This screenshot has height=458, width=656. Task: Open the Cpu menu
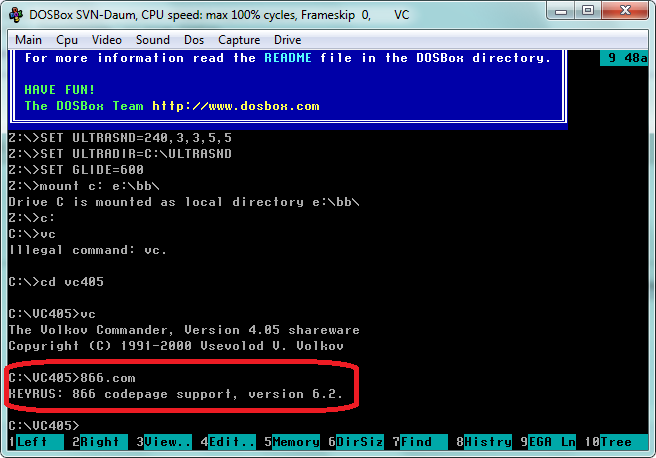pos(67,40)
